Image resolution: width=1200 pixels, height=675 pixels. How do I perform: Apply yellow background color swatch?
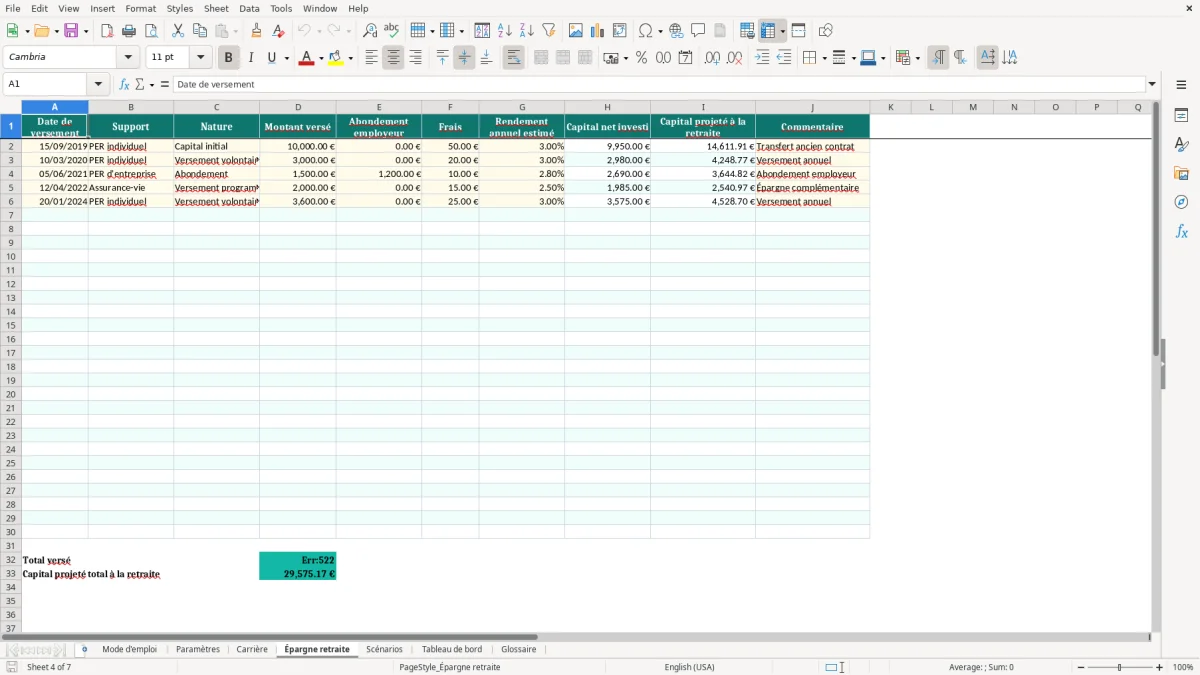[x=336, y=58]
